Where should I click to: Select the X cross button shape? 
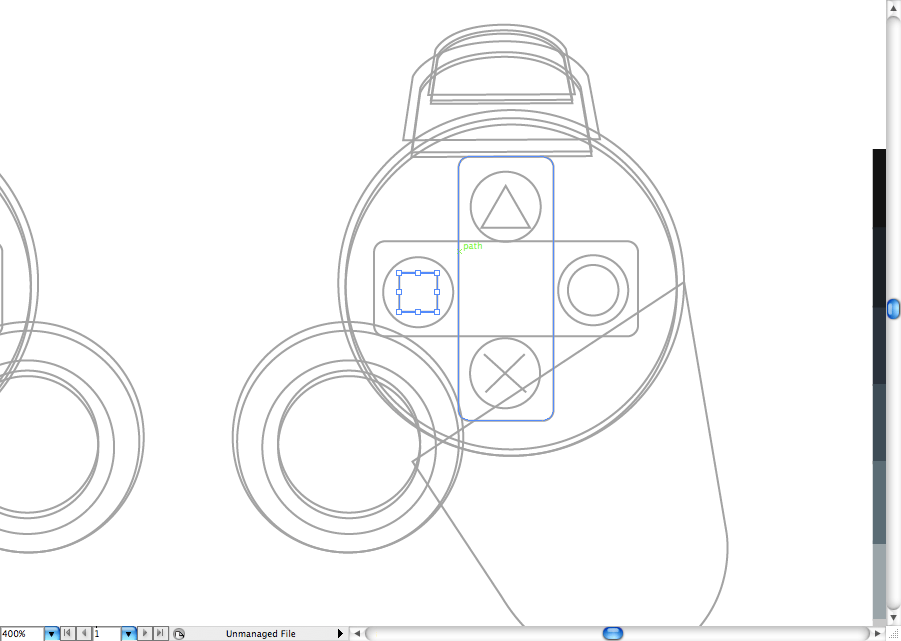point(505,373)
